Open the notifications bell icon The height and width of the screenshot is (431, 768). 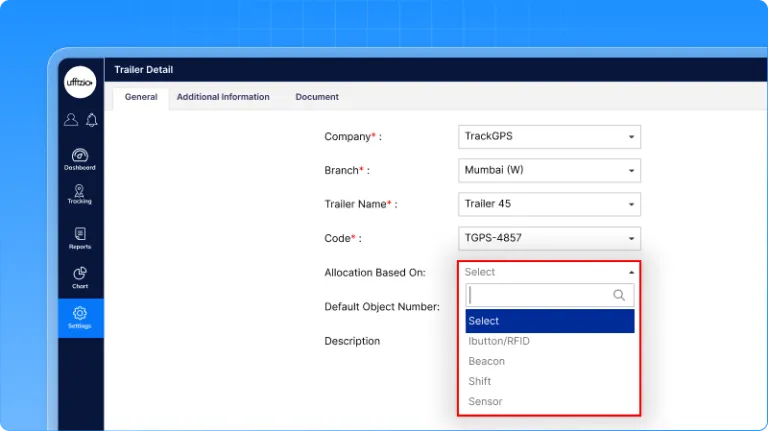[91, 120]
